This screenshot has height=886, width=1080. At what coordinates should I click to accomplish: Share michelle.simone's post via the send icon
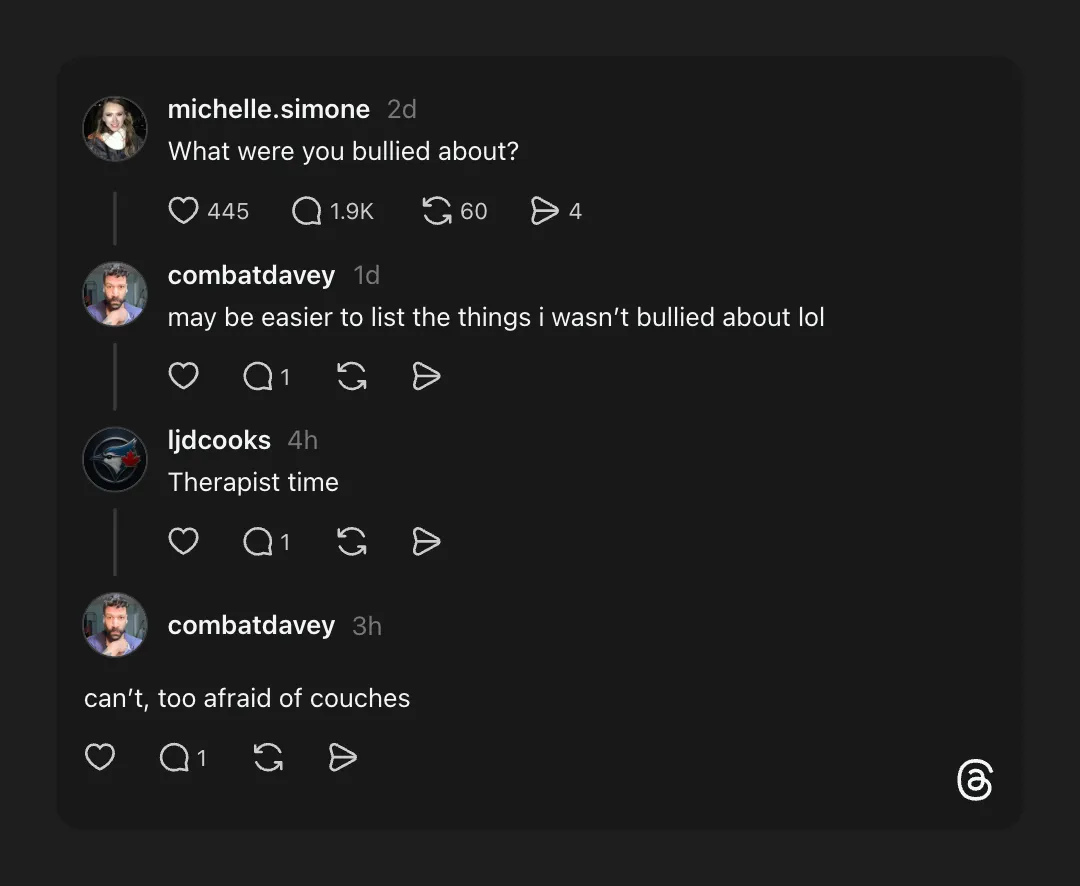click(x=546, y=211)
